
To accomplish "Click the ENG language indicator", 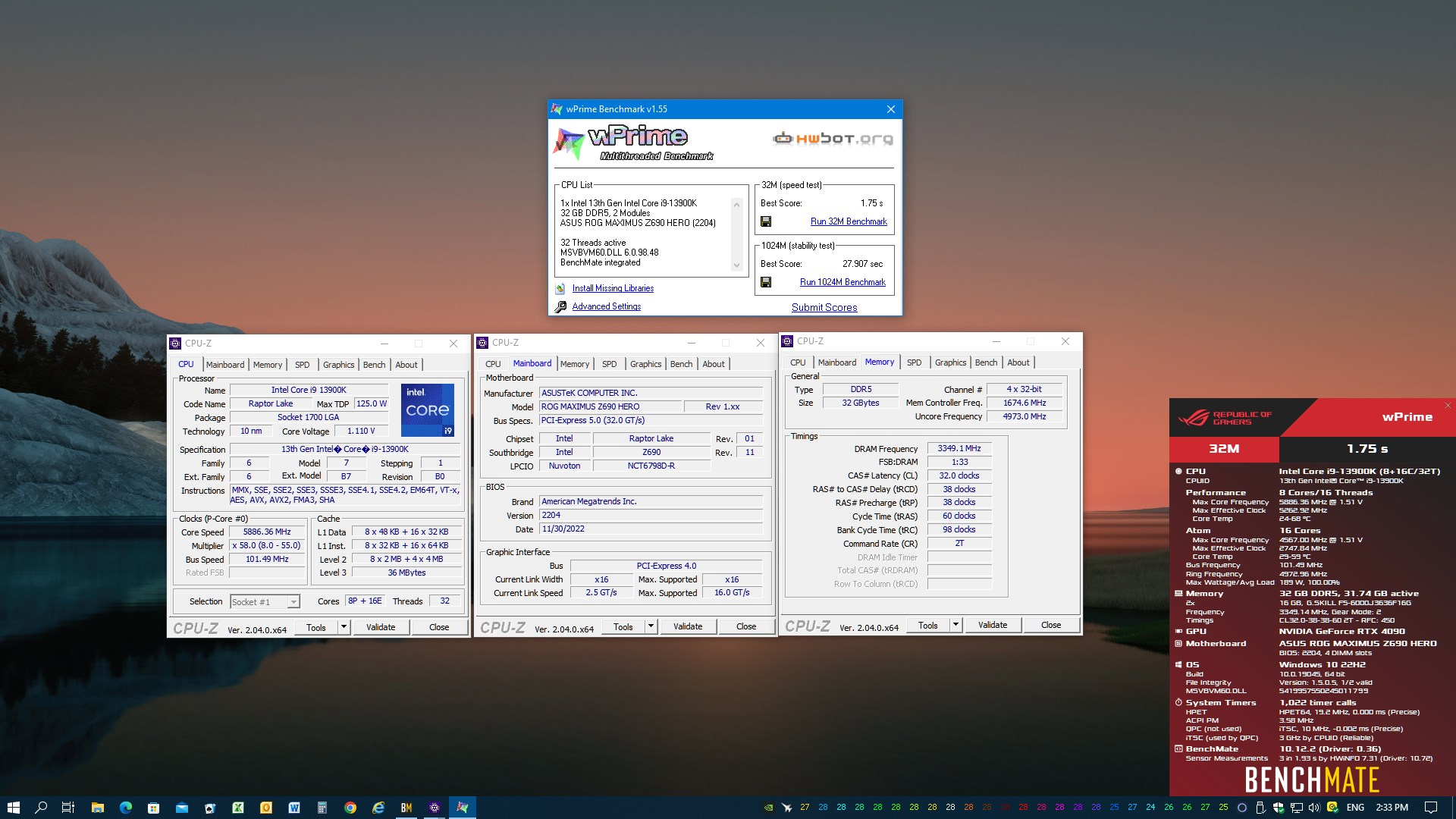I will pyautogui.click(x=1355, y=808).
